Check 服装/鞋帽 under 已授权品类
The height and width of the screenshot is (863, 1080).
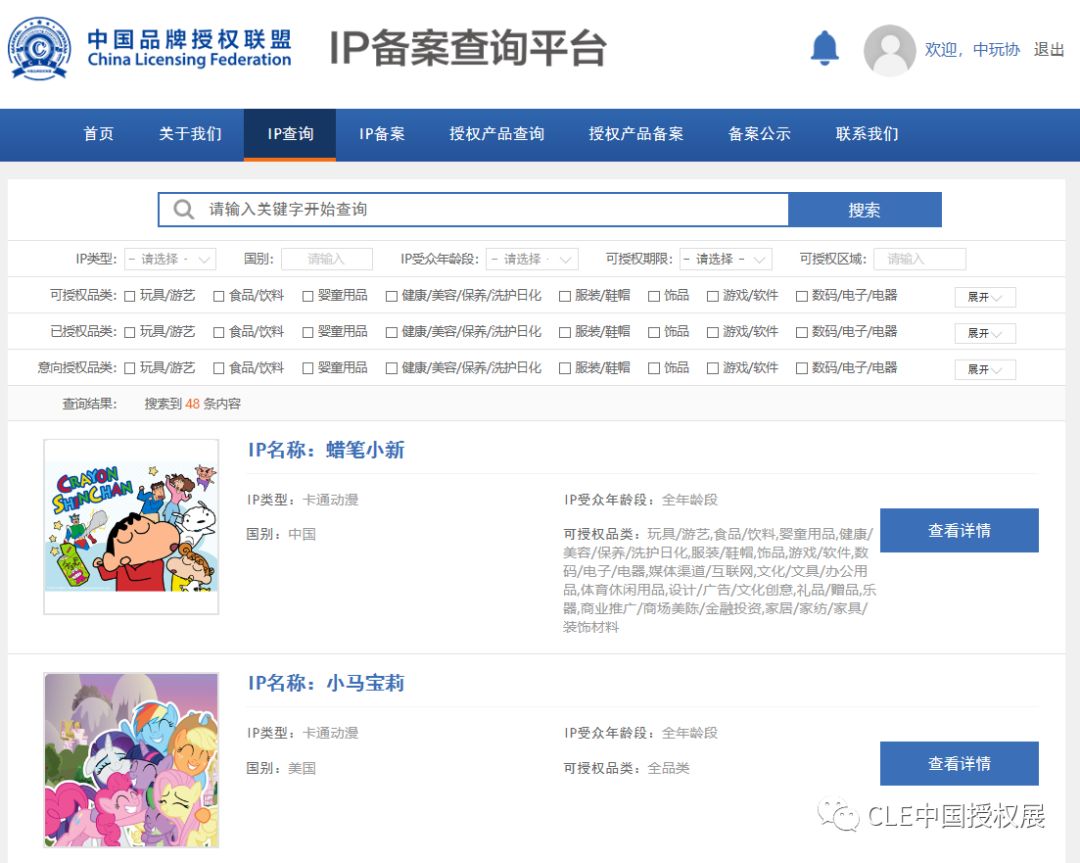pos(565,332)
